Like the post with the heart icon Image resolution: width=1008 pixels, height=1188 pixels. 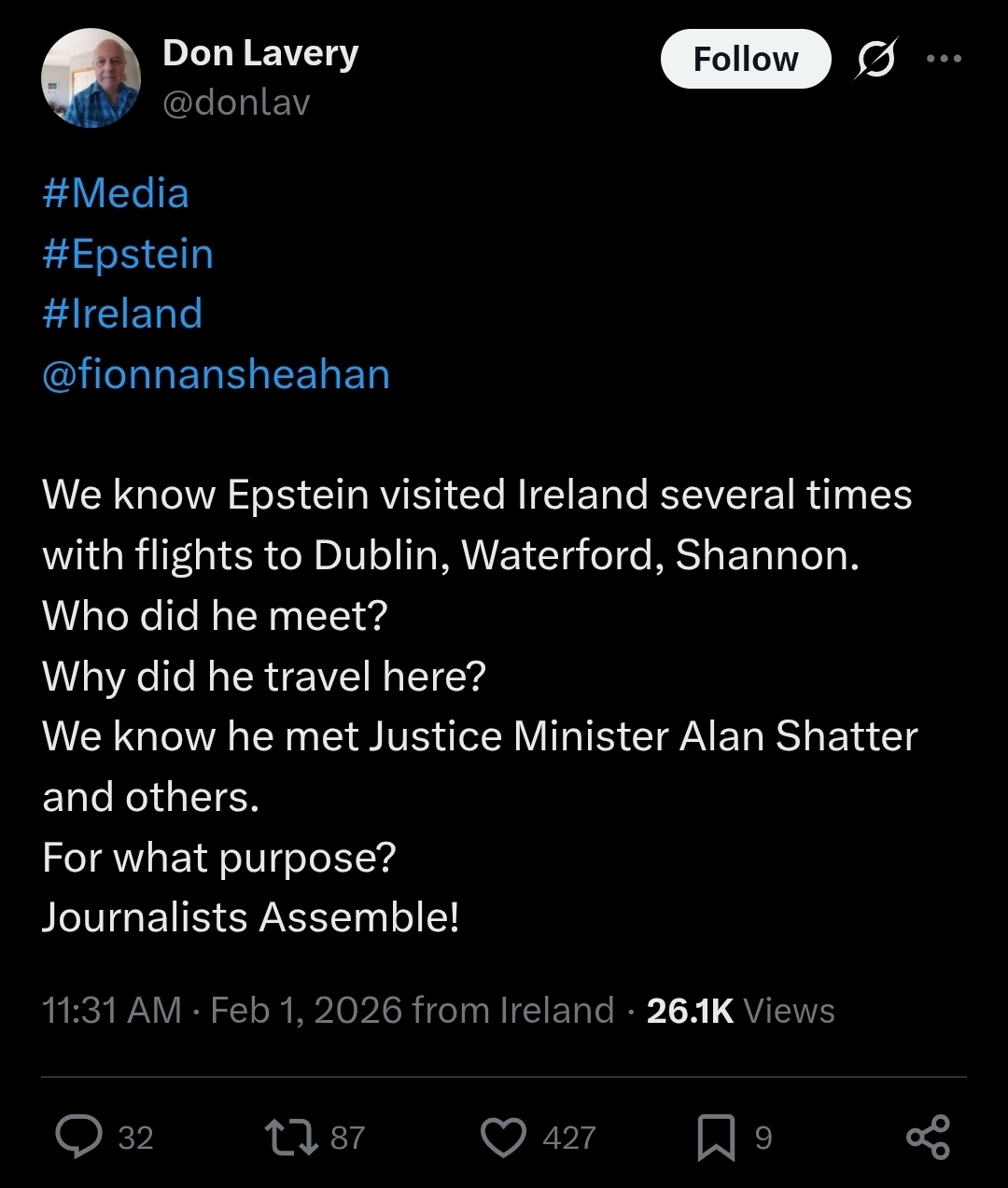pyautogui.click(x=504, y=1138)
